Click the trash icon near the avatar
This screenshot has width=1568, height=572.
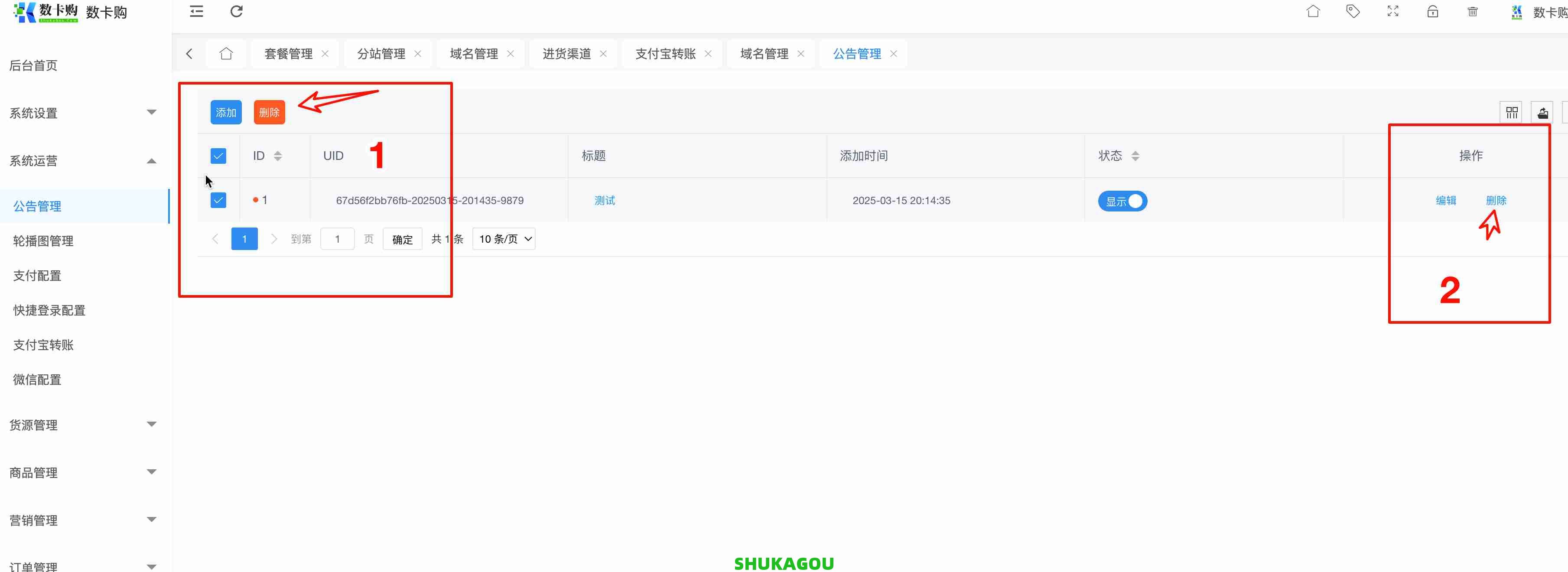pos(1472,12)
